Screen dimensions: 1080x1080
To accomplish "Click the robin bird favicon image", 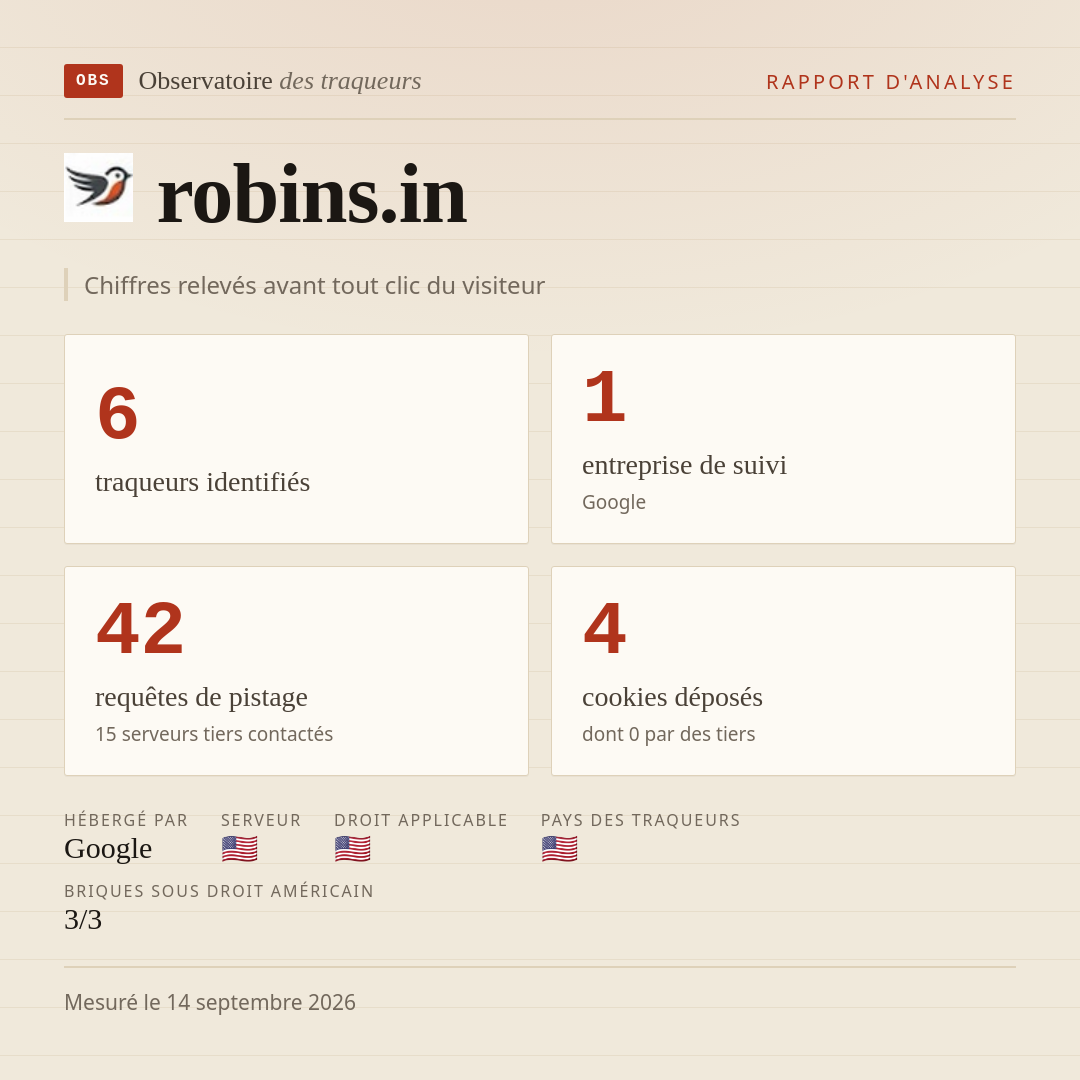I will click(98, 187).
